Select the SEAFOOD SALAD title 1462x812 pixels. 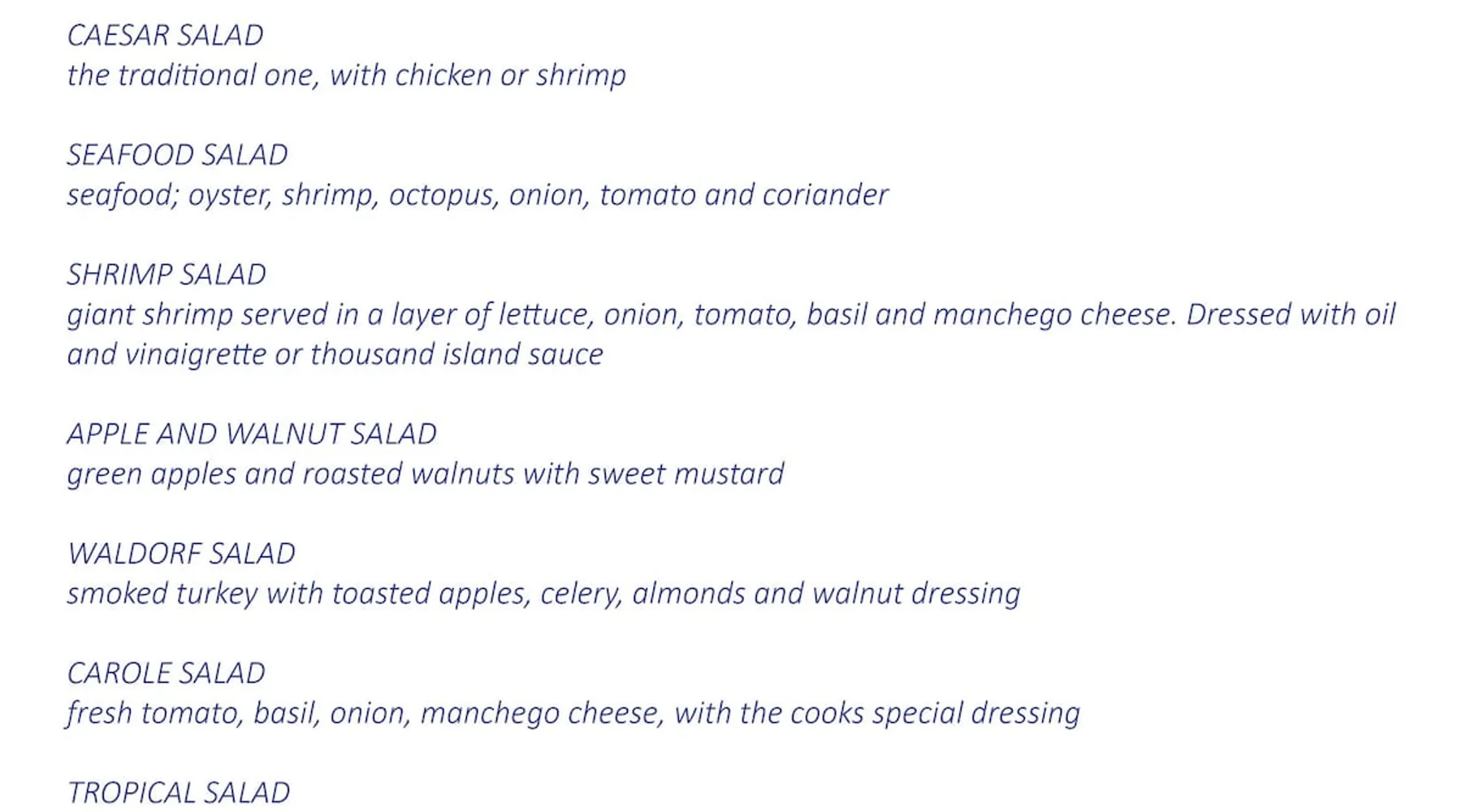[177, 155]
